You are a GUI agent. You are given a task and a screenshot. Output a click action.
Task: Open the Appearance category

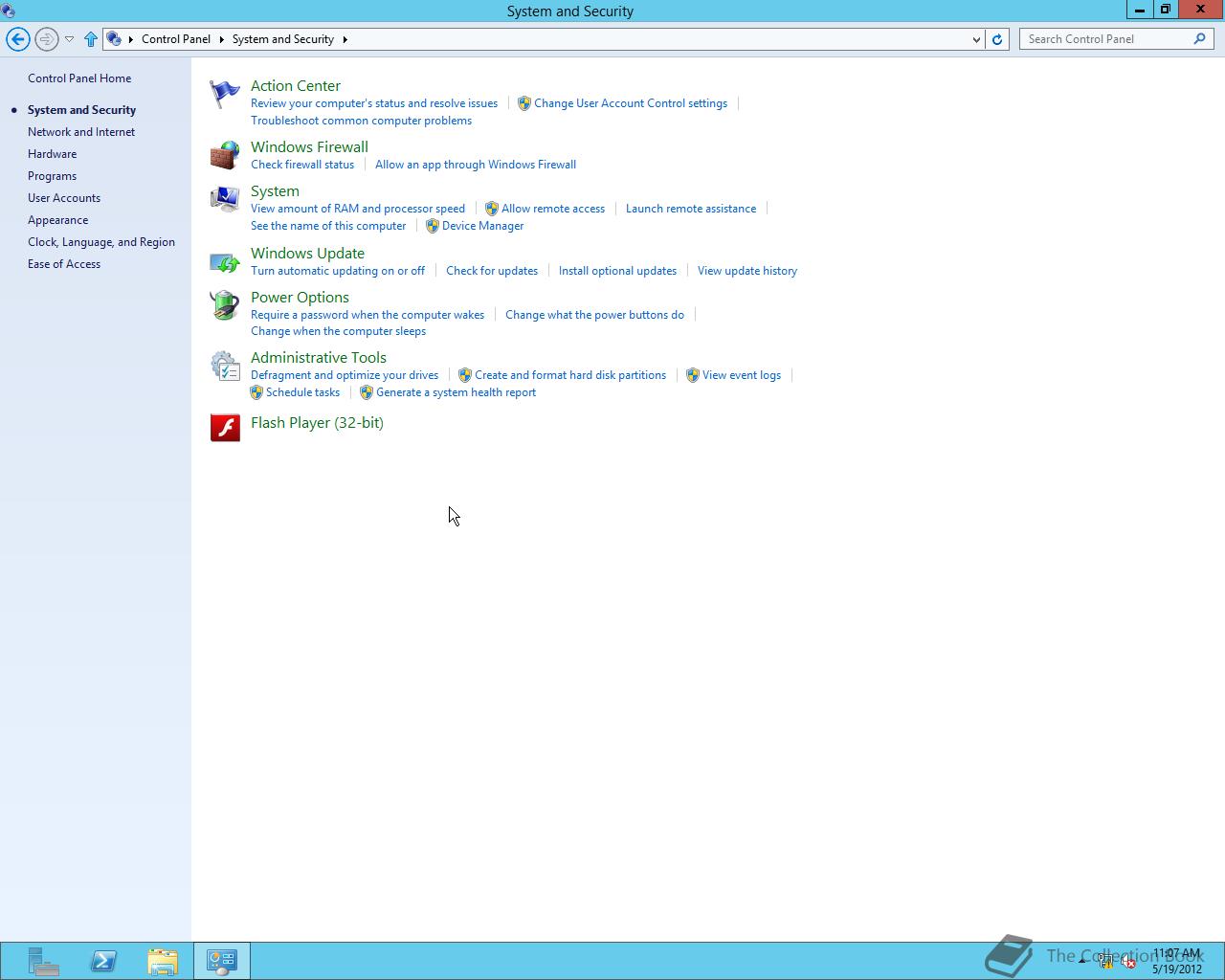pos(57,220)
